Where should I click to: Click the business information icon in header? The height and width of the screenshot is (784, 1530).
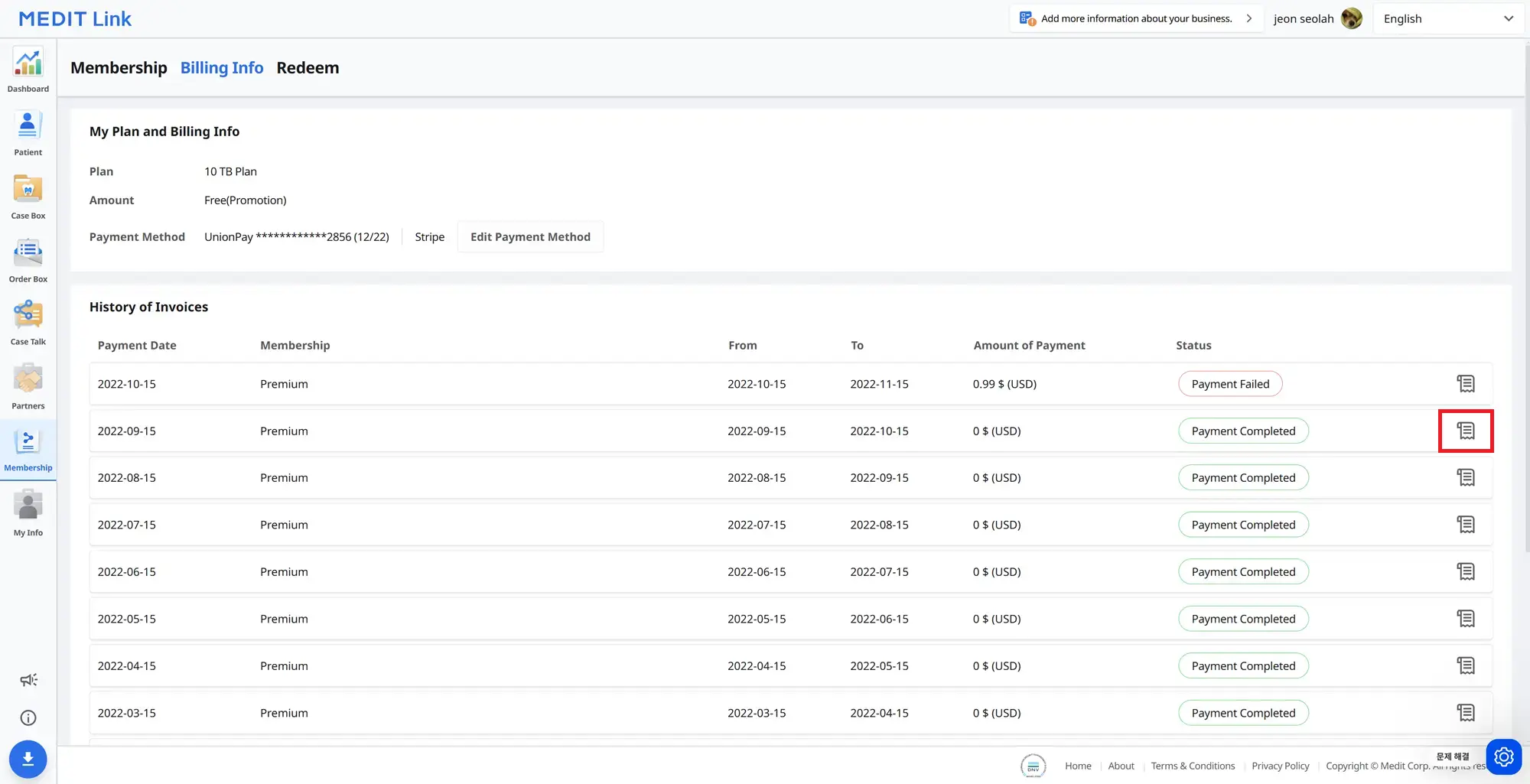click(x=1027, y=18)
